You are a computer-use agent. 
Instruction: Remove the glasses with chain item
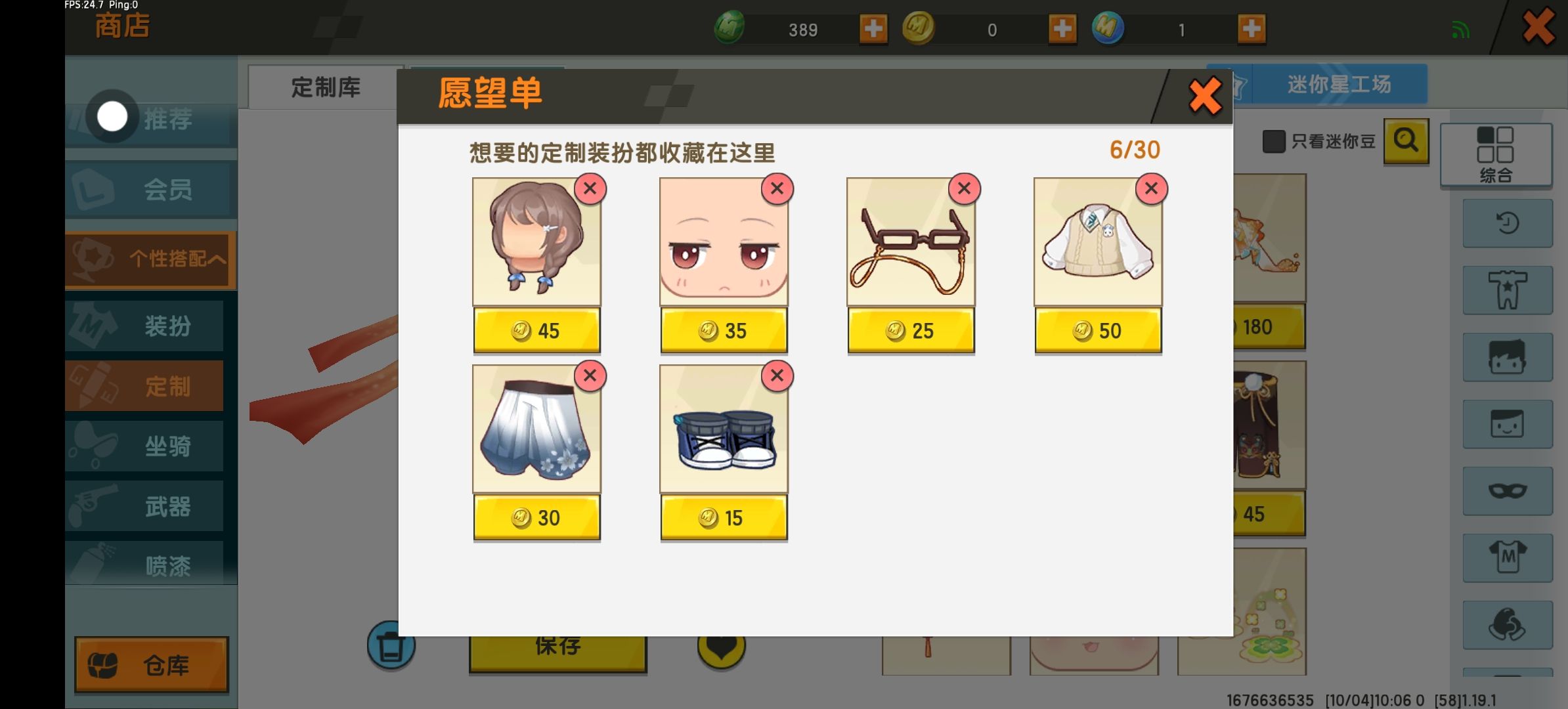964,189
